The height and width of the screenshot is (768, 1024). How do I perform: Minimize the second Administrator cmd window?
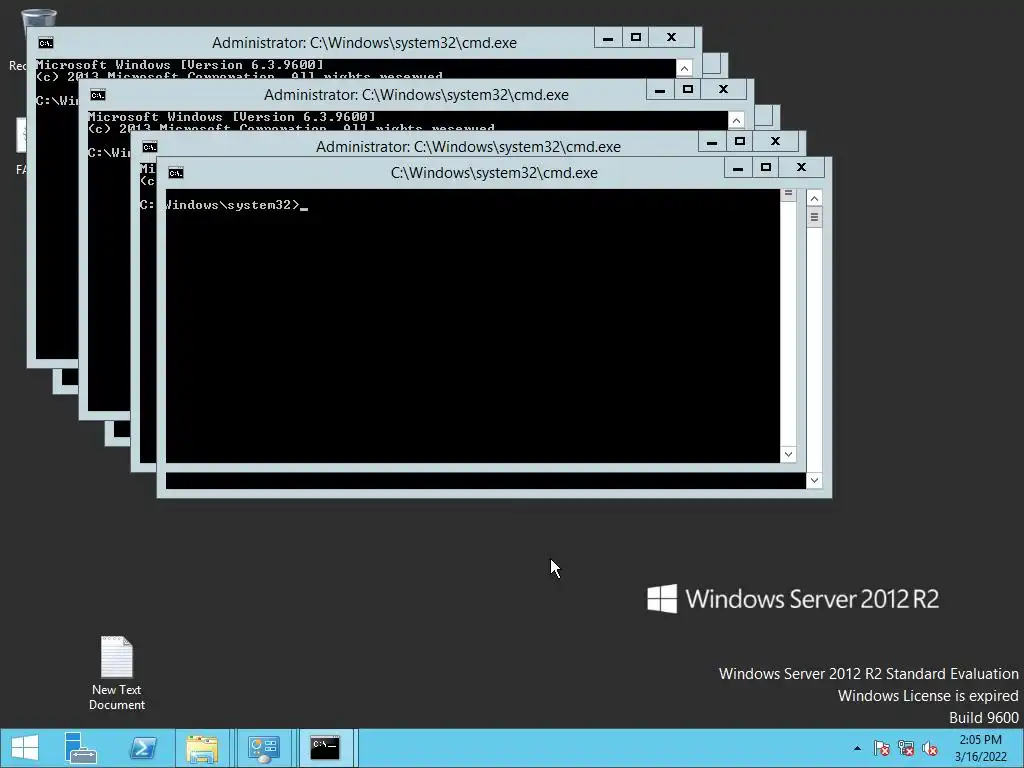(660, 89)
